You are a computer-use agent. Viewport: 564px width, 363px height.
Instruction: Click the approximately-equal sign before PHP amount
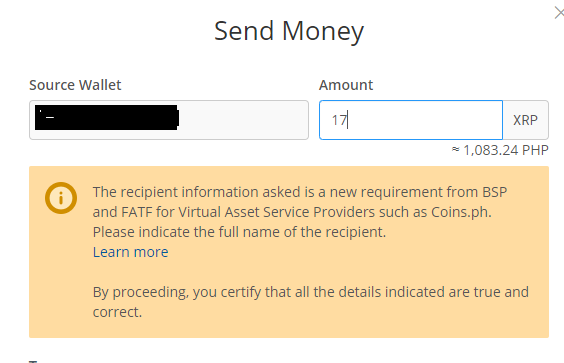455,149
